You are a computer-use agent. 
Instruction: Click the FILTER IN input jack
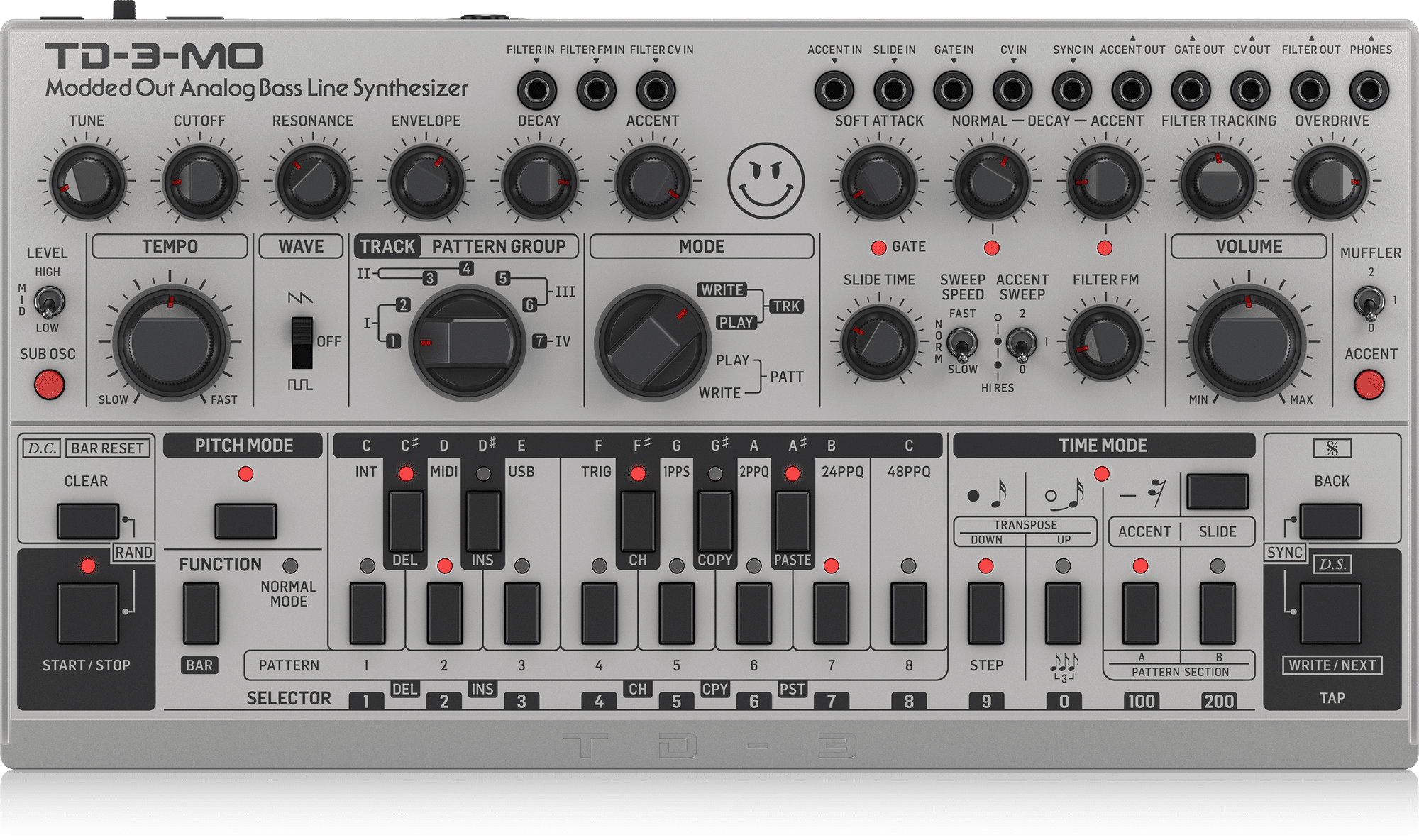(536, 90)
